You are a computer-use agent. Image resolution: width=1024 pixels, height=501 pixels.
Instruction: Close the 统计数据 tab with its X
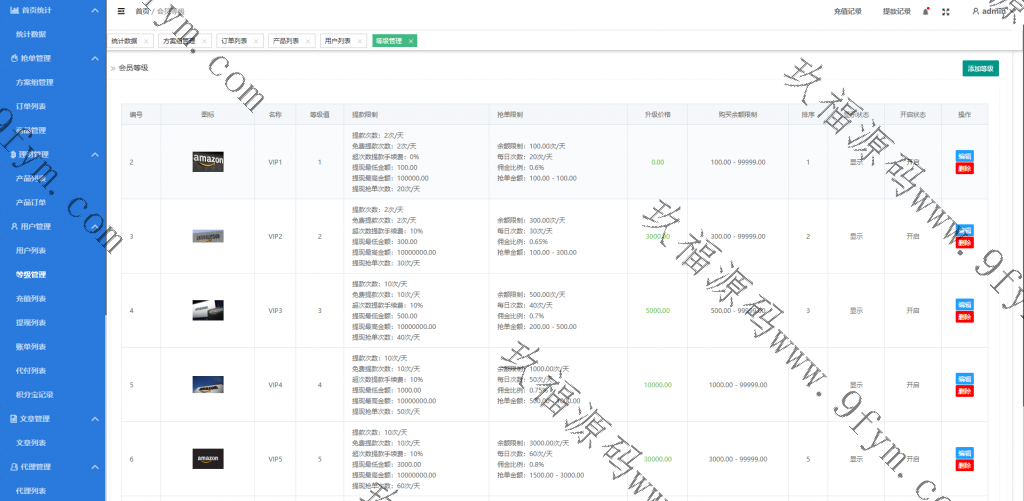tap(146, 41)
